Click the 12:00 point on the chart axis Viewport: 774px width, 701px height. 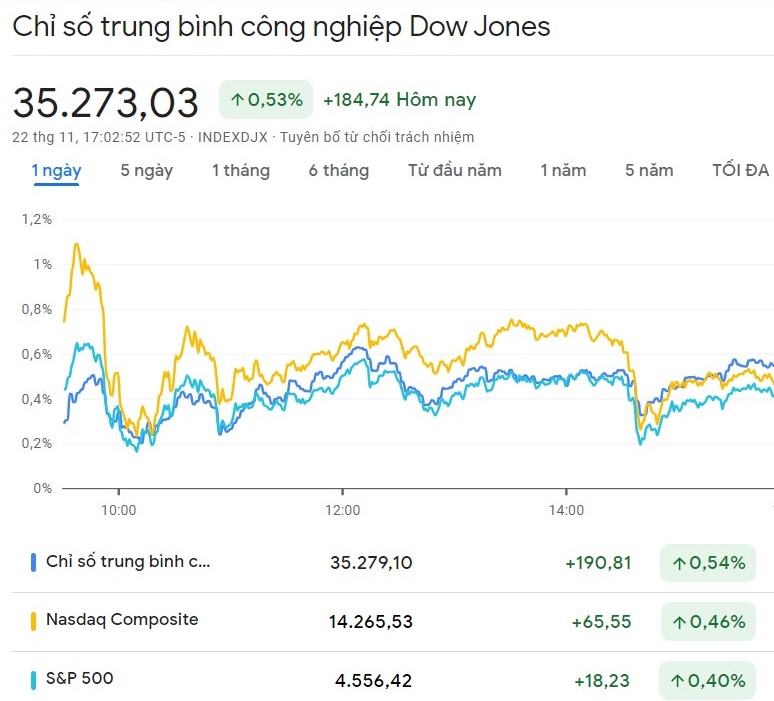coord(343,510)
